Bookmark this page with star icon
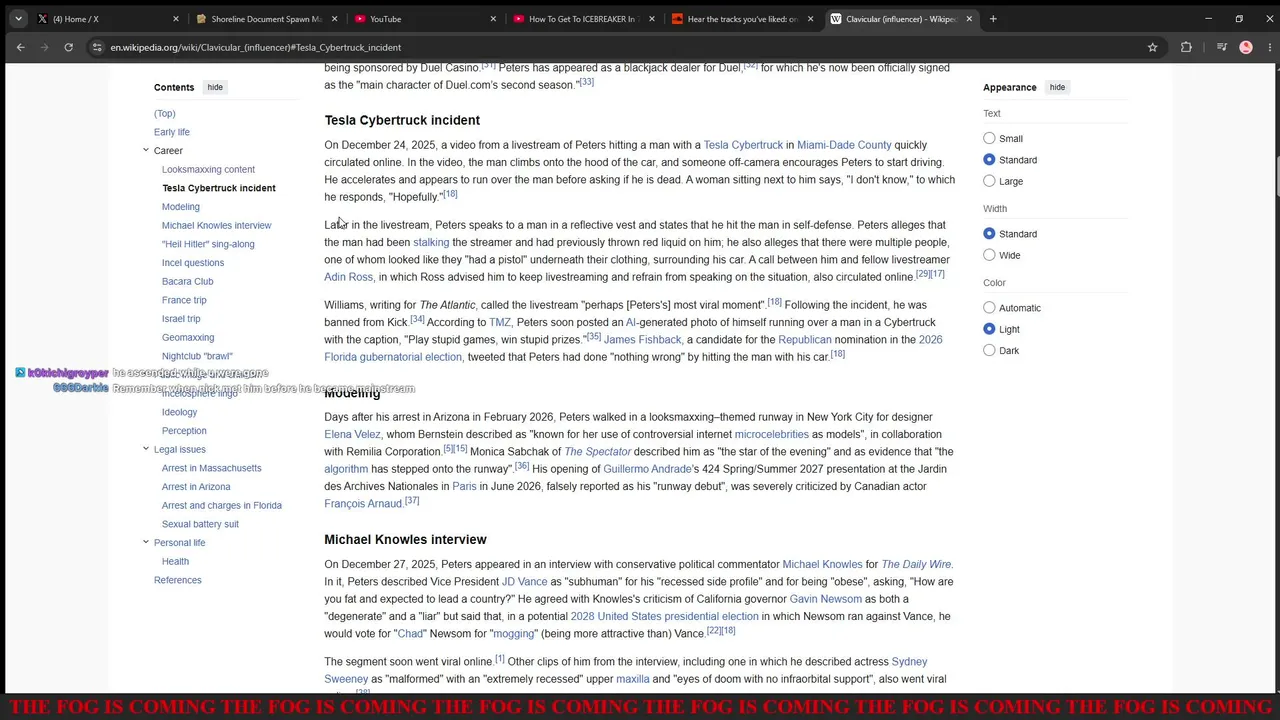The width and height of the screenshot is (1280, 720). [x=1152, y=47]
